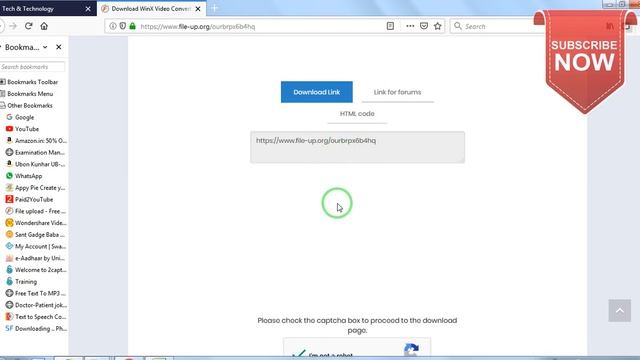Open site information icon in address bar

coord(113,26)
